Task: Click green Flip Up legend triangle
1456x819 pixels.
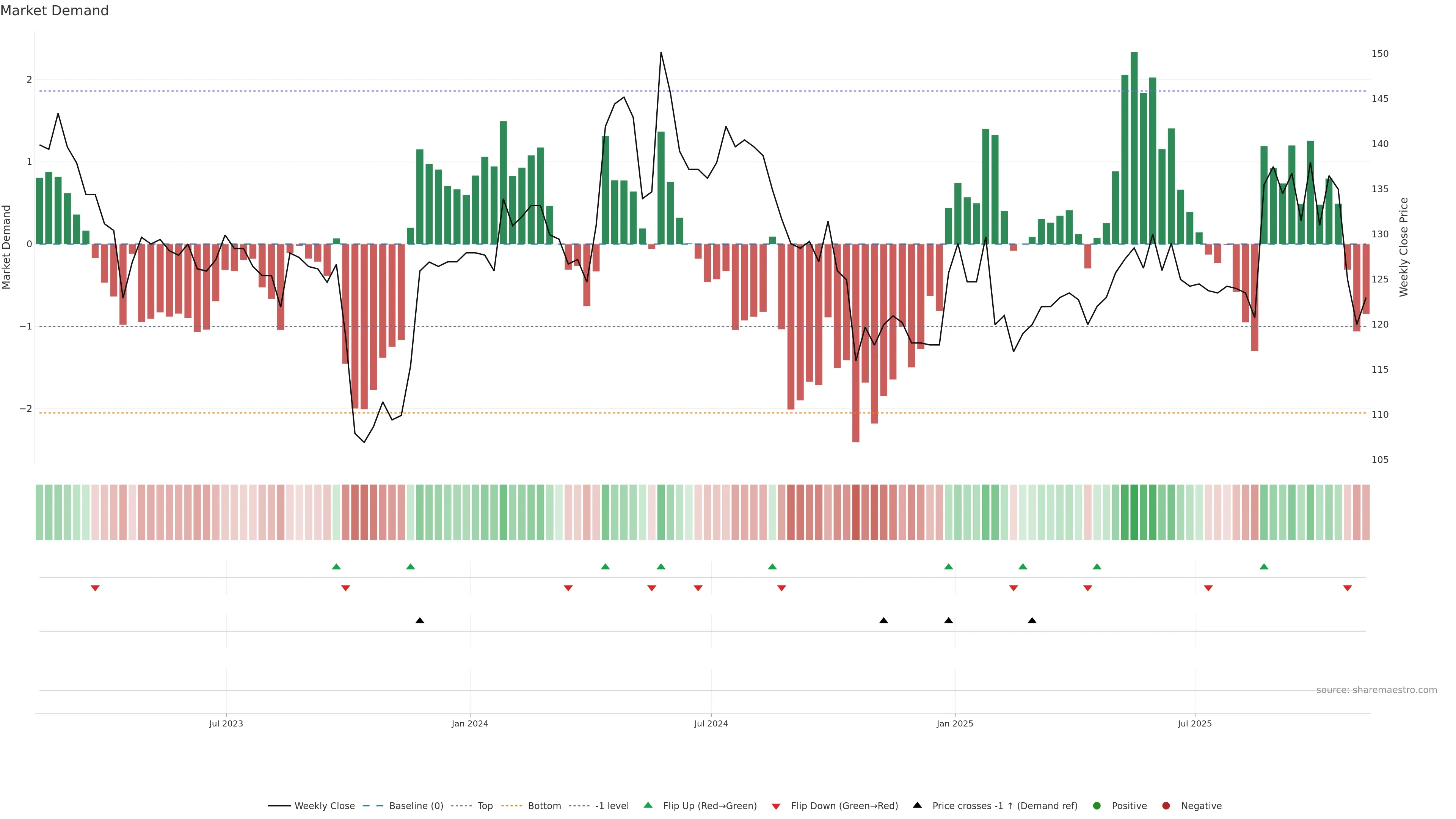Action: tap(648, 805)
